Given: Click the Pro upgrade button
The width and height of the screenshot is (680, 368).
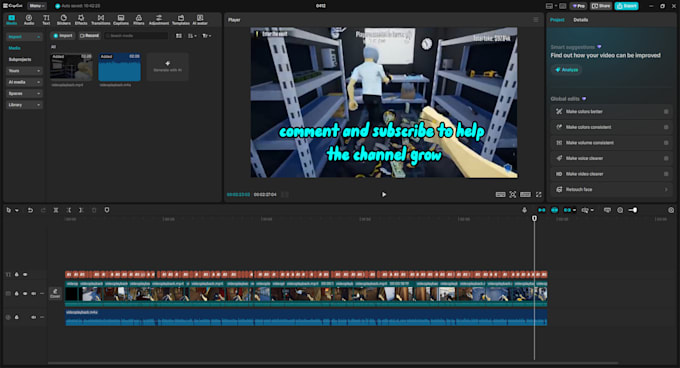Looking at the screenshot, I should click(x=579, y=6).
